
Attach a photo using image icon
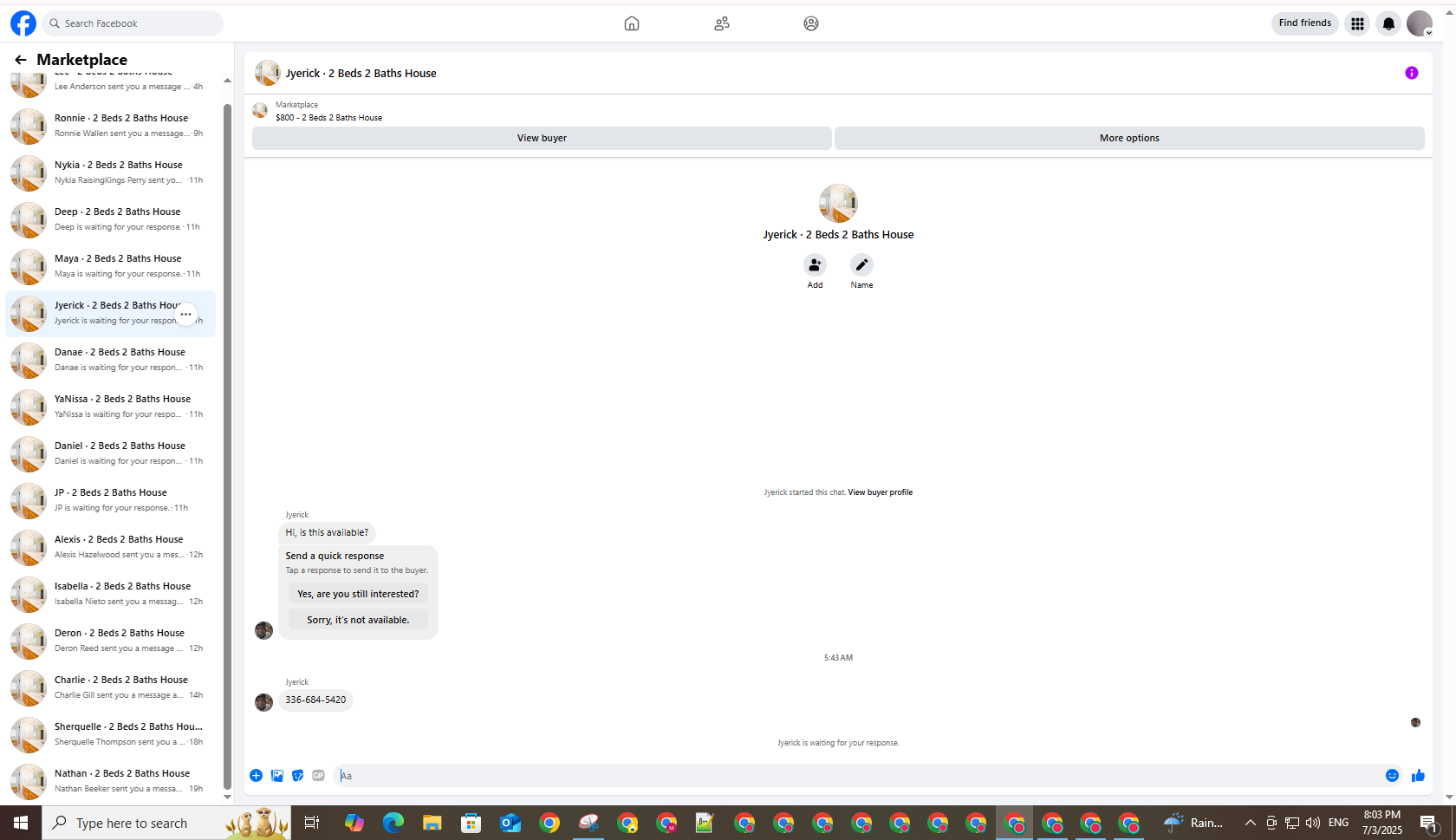pyautogui.click(x=277, y=776)
